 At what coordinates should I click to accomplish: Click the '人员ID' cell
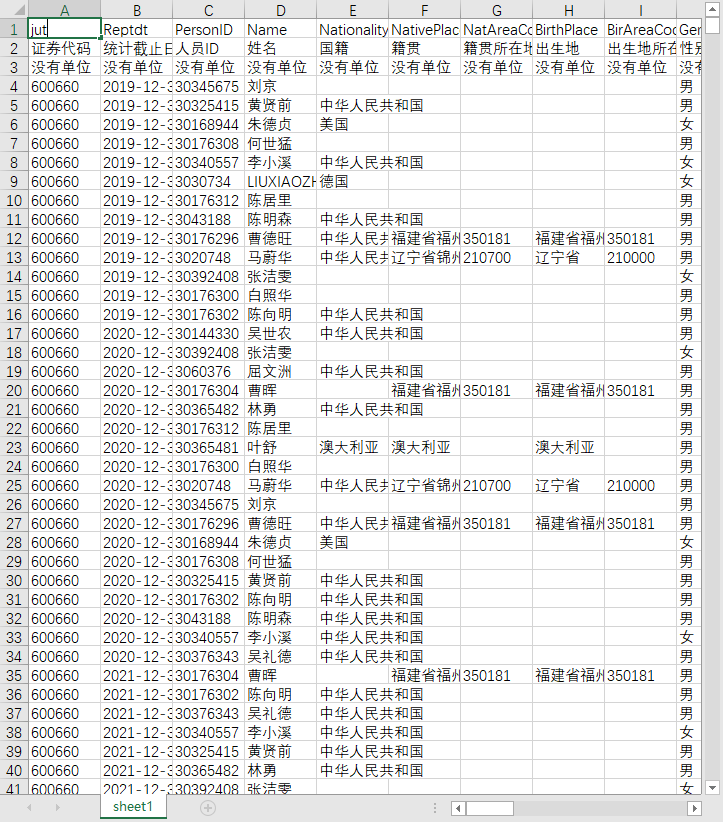[209, 48]
